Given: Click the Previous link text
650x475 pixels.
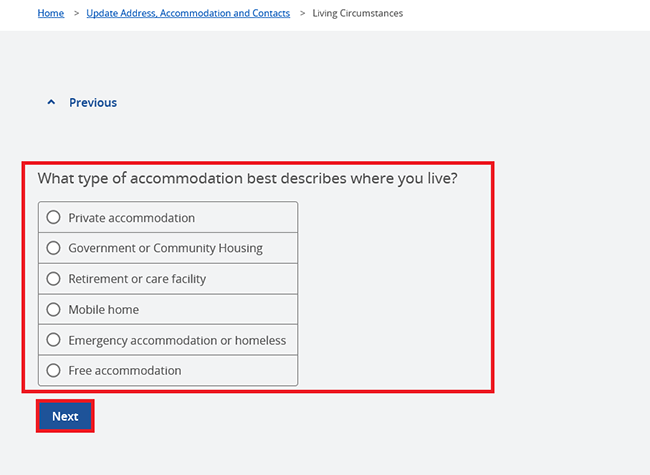Looking at the screenshot, I should coord(93,103).
